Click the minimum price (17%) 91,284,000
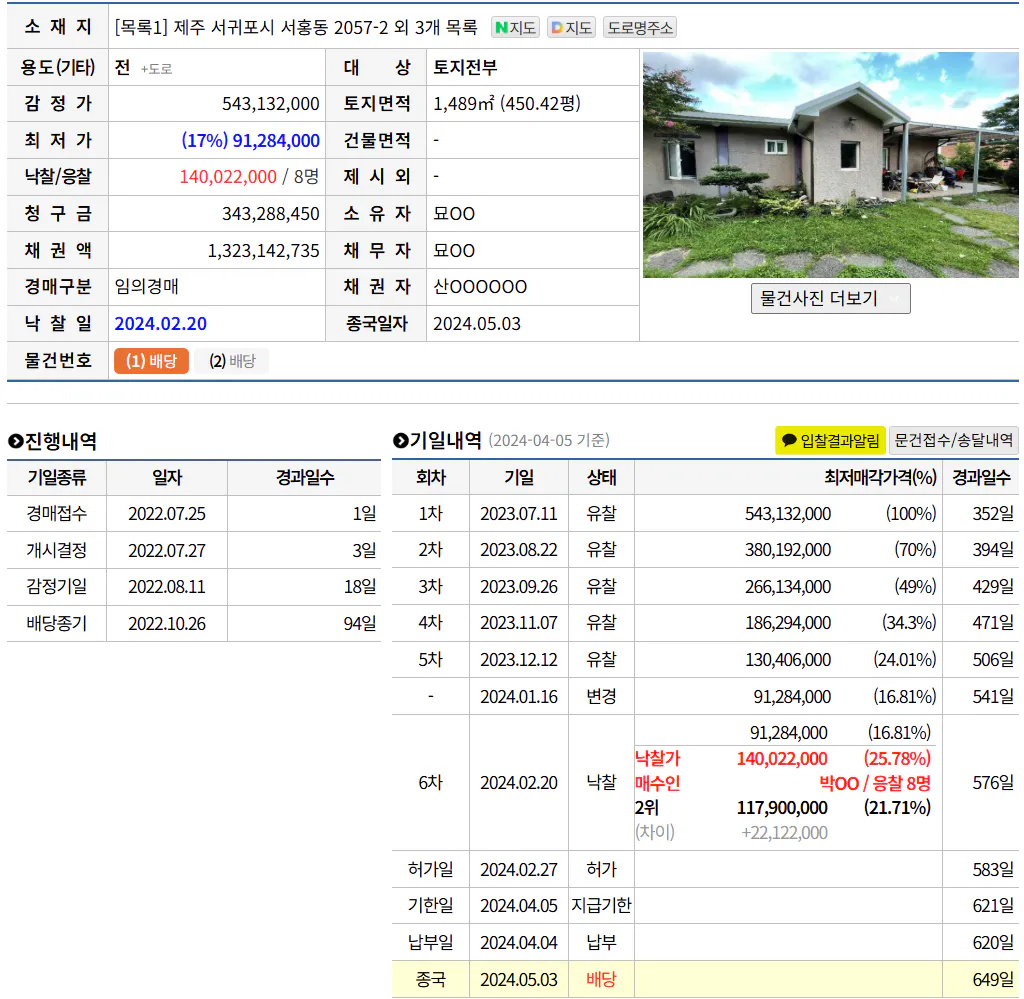Screen dimensions: 1024x999 tap(250, 141)
